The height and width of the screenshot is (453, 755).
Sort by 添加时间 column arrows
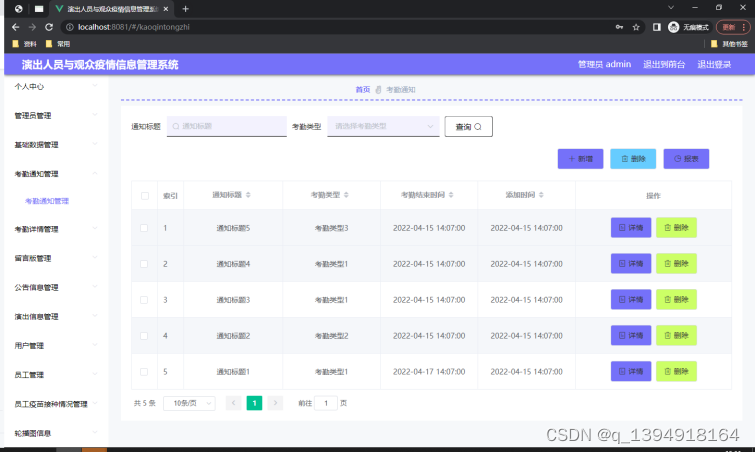pyautogui.click(x=541, y=195)
